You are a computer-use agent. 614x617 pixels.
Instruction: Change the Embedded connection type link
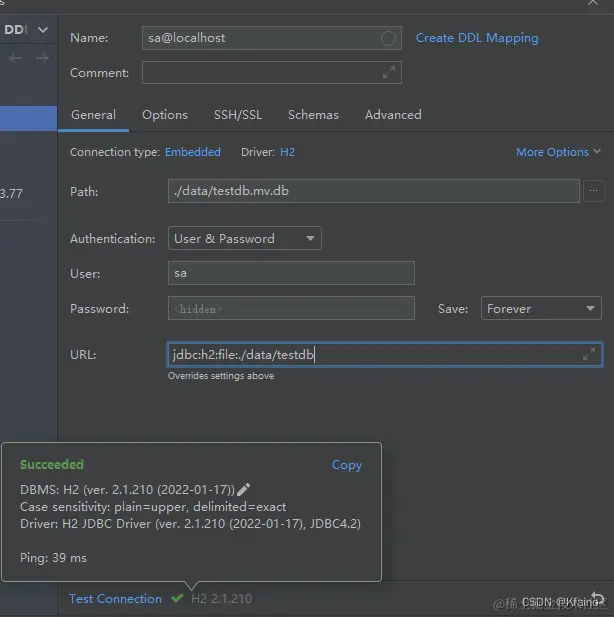pos(192,152)
